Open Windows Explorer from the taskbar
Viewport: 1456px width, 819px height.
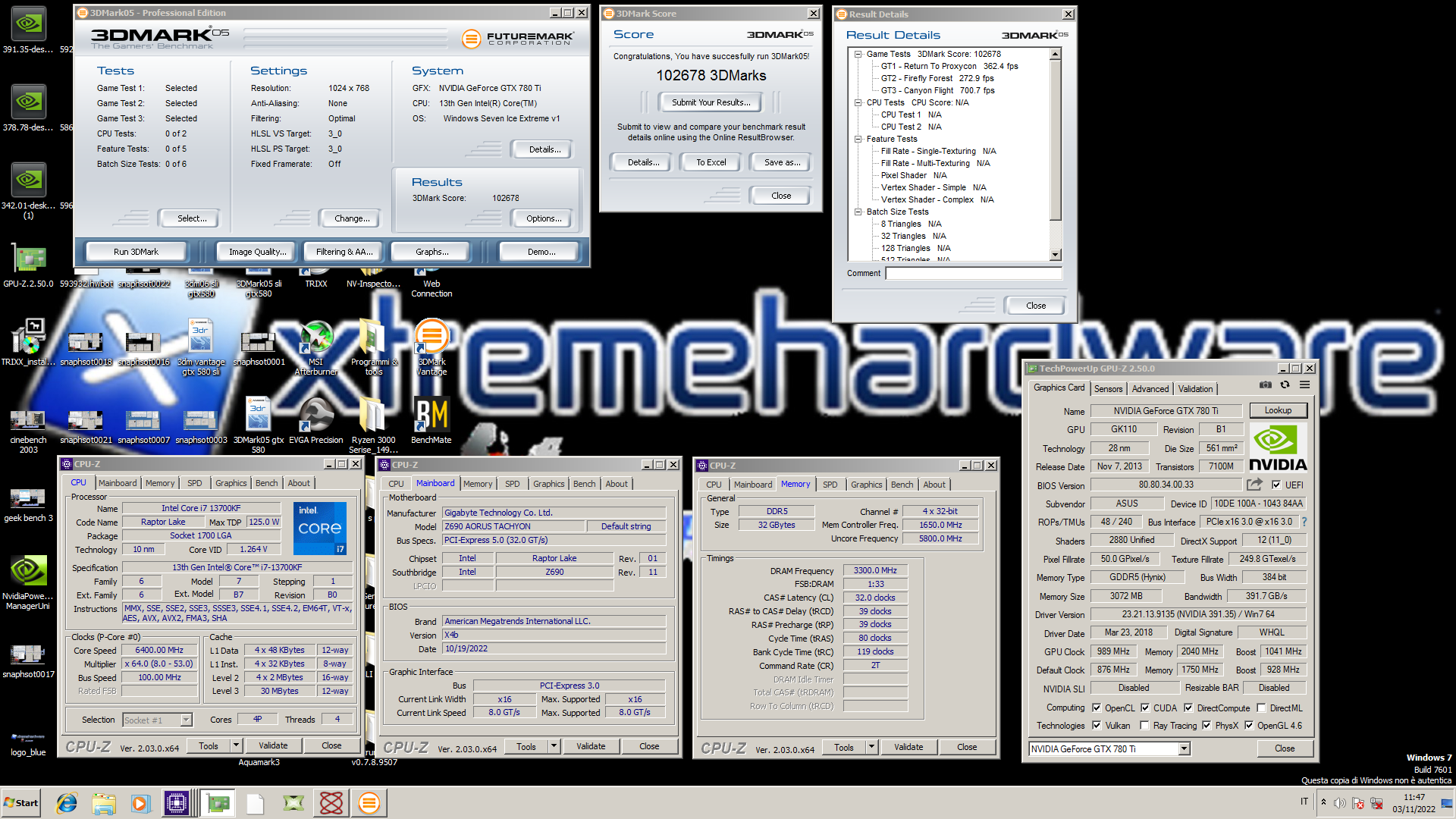[x=104, y=803]
